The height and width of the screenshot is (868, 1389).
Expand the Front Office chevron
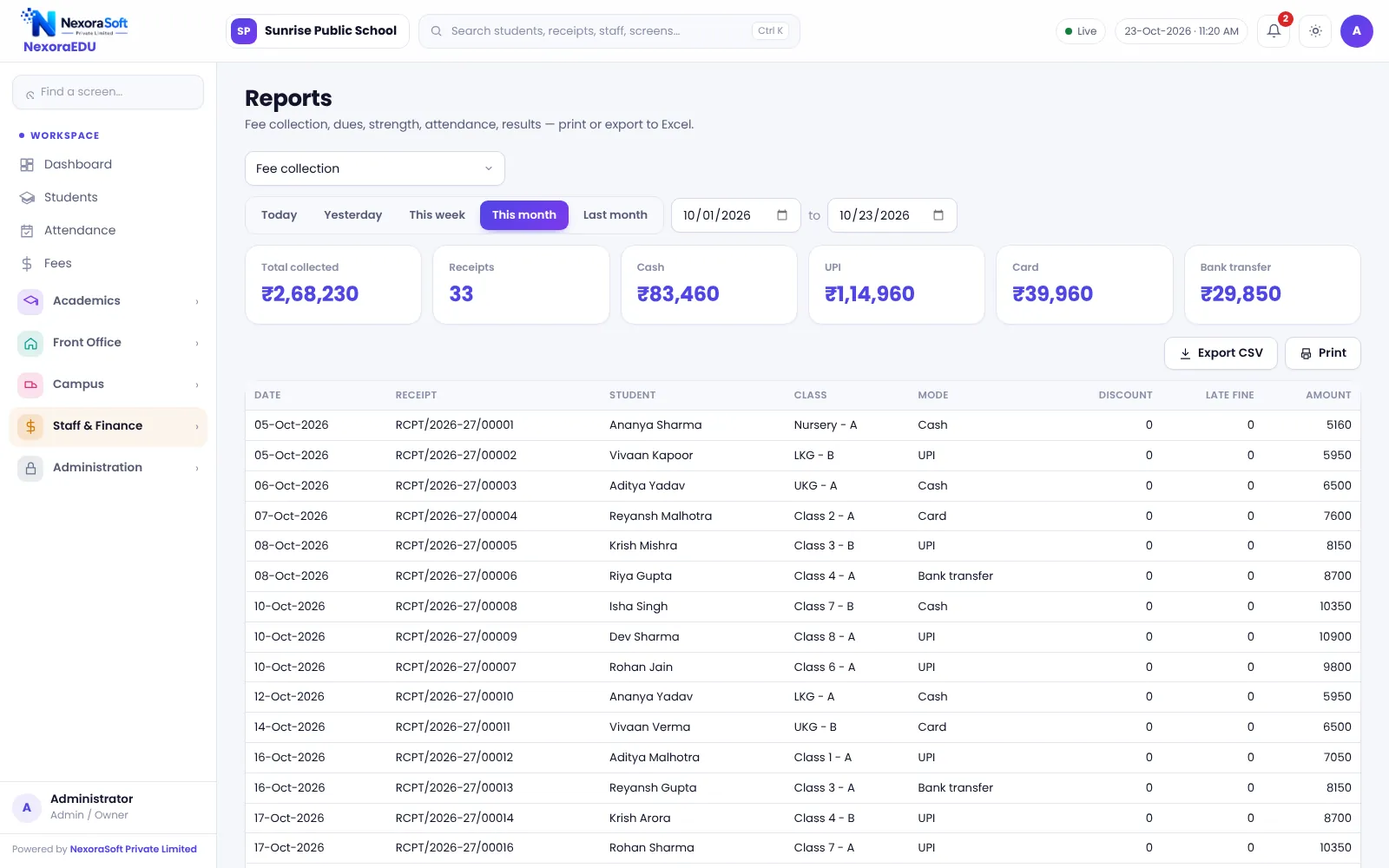(x=197, y=343)
